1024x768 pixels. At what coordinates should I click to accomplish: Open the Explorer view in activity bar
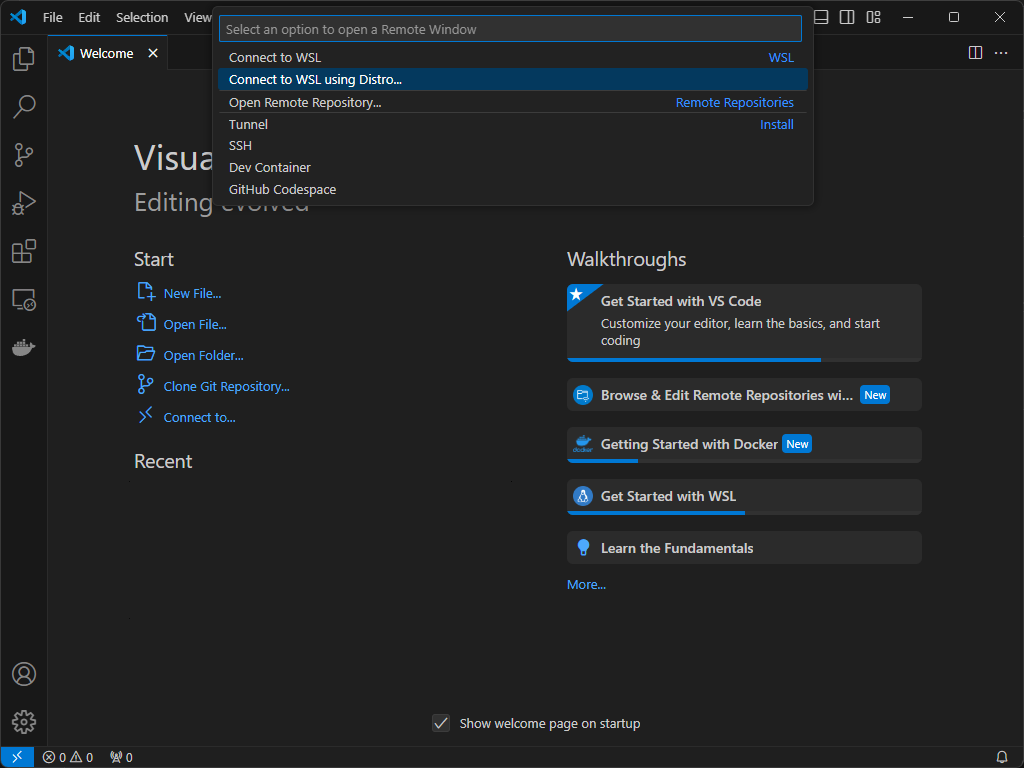pos(24,59)
